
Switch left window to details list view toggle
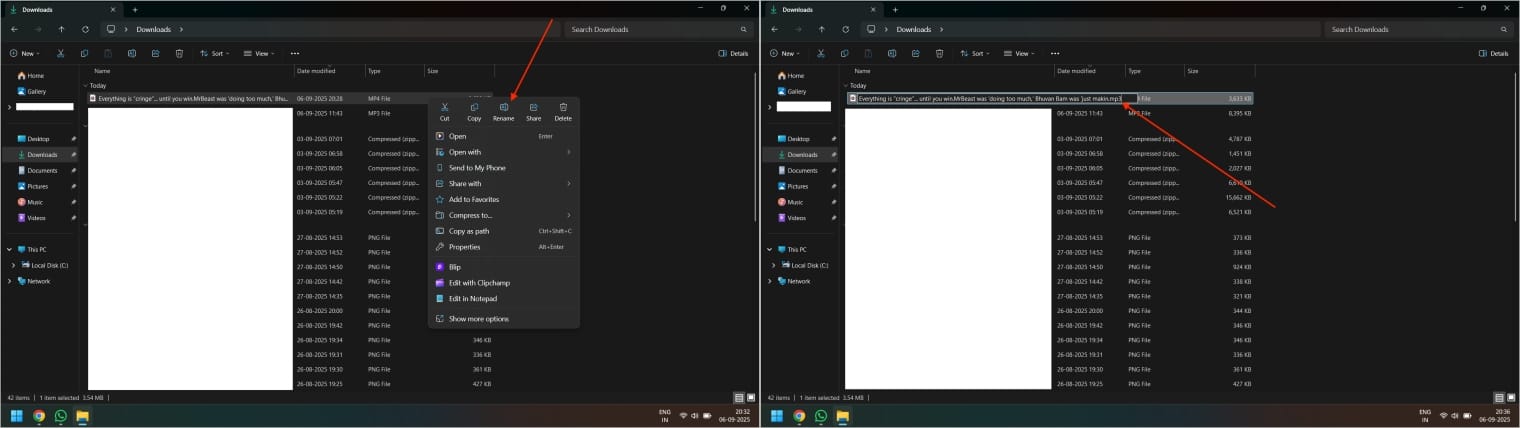tap(739, 397)
